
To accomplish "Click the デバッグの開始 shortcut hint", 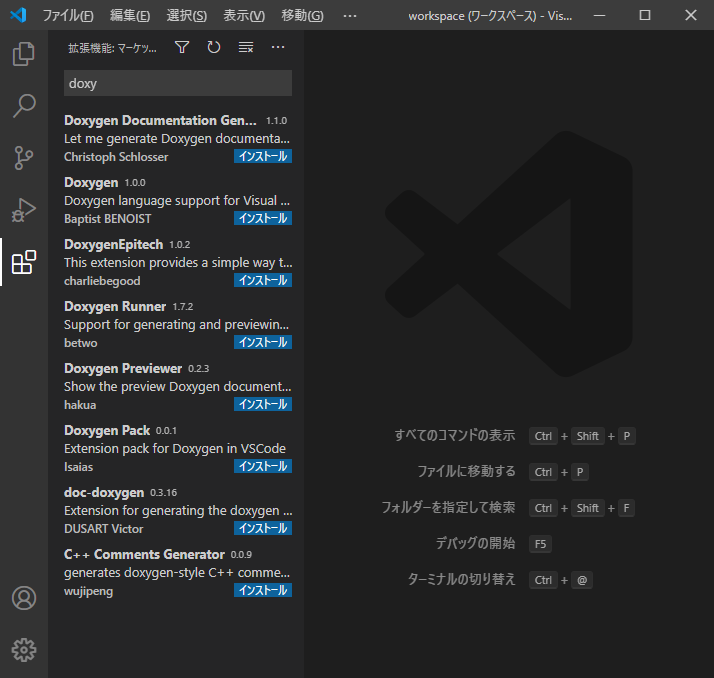I will pyautogui.click(x=476, y=543).
